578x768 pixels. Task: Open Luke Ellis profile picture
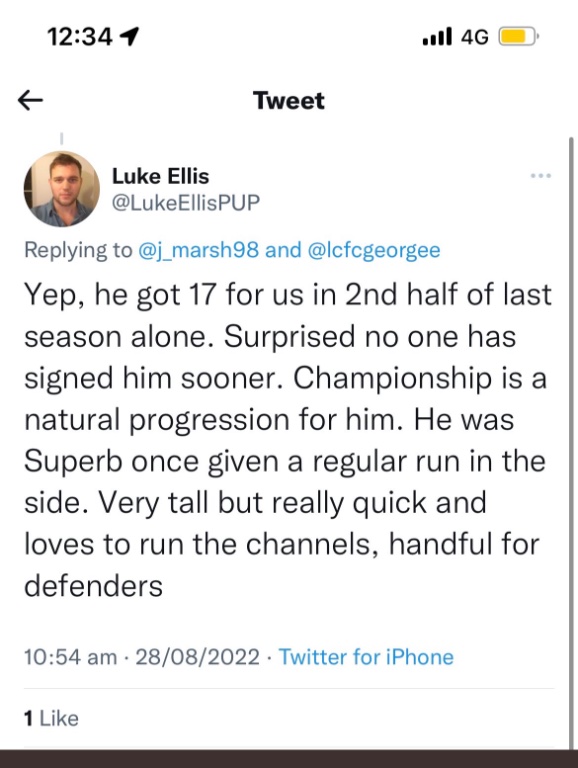pyautogui.click(x=62, y=189)
